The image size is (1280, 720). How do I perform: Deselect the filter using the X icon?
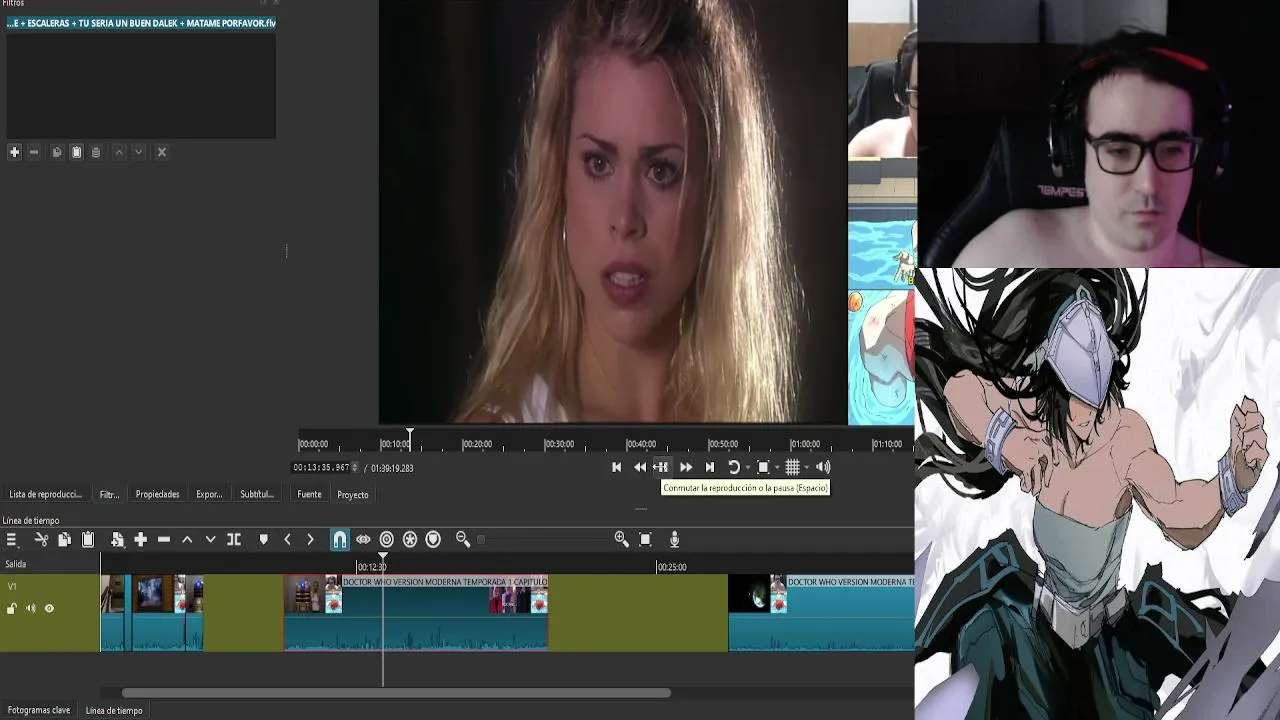tap(162, 152)
